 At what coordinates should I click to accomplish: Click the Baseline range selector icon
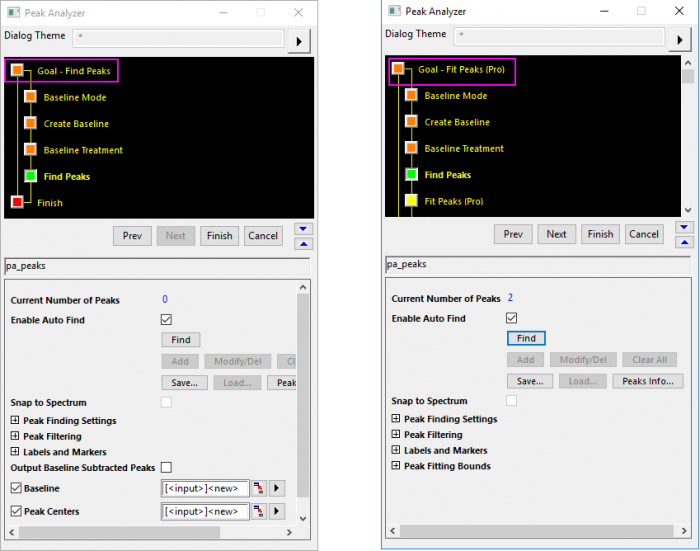click(259, 488)
